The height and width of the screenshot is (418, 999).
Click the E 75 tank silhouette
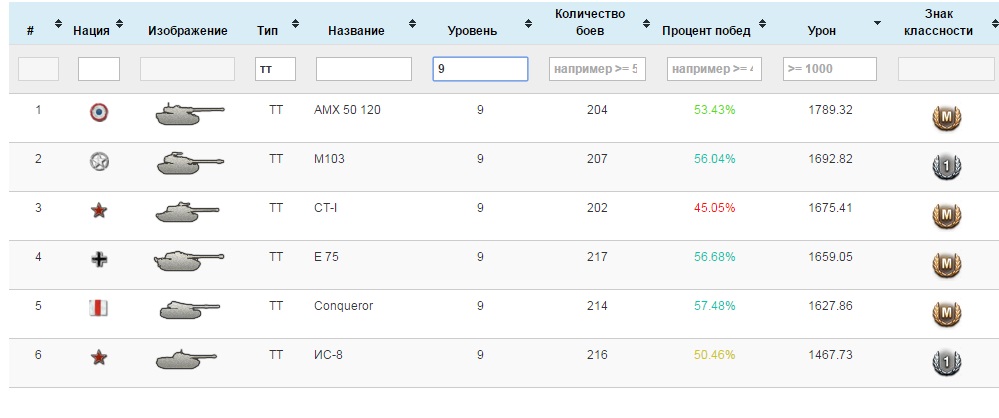(189, 261)
